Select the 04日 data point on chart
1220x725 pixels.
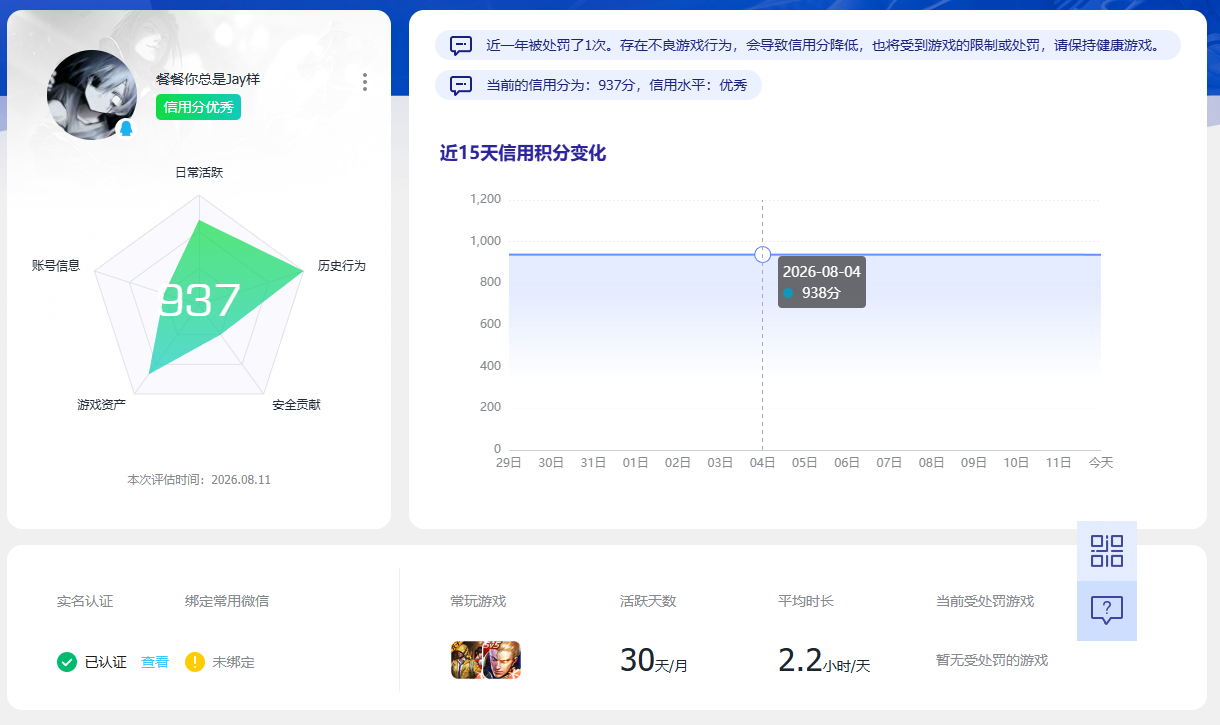763,254
